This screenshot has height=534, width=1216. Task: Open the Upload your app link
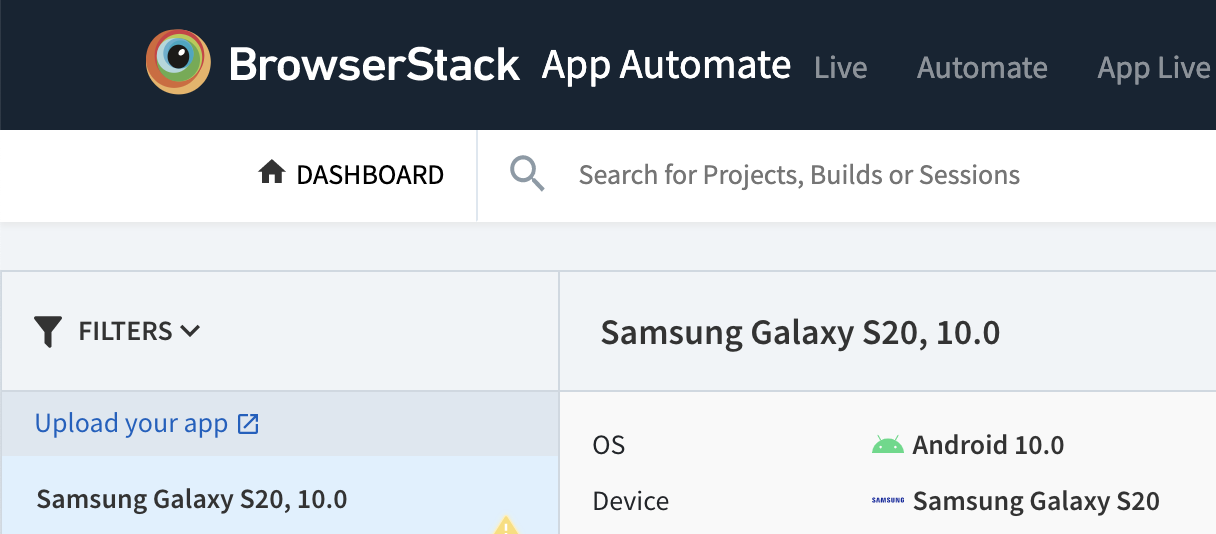pyautogui.click(x=132, y=424)
